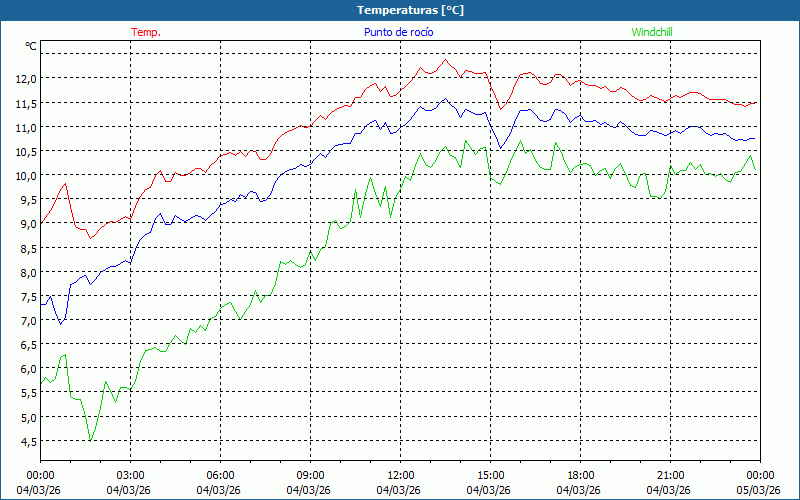This screenshot has height=500, width=800.
Task: Click the 12,0 y-axis value label
Action: tap(26, 79)
